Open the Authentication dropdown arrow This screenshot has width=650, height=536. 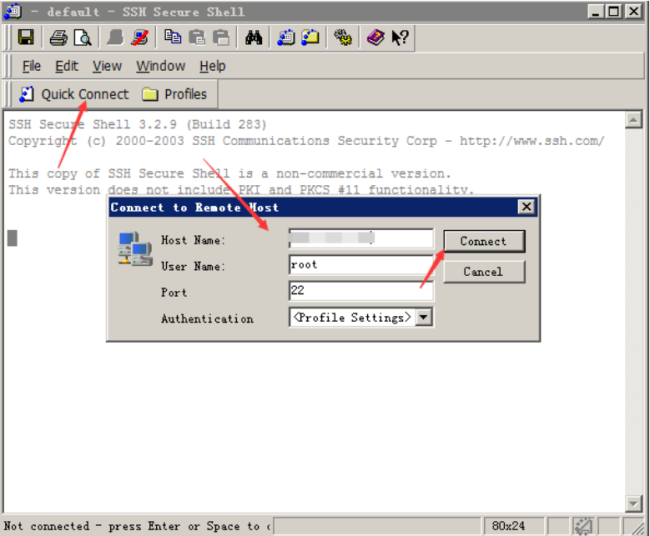tap(424, 317)
